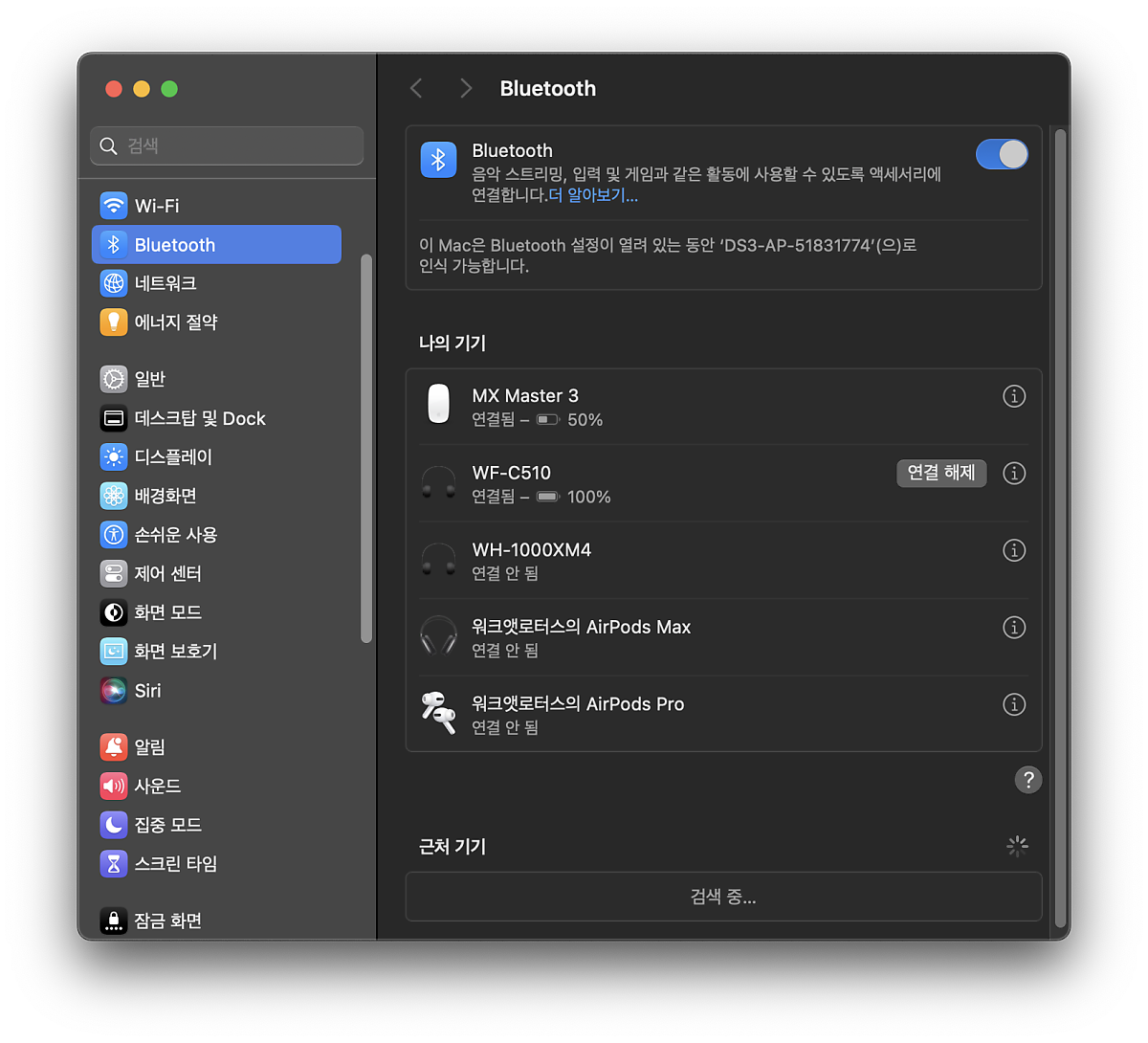Click the 일반 gear icon
The height and width of the screenshot is (1043, 1148).
click(114, 379)
